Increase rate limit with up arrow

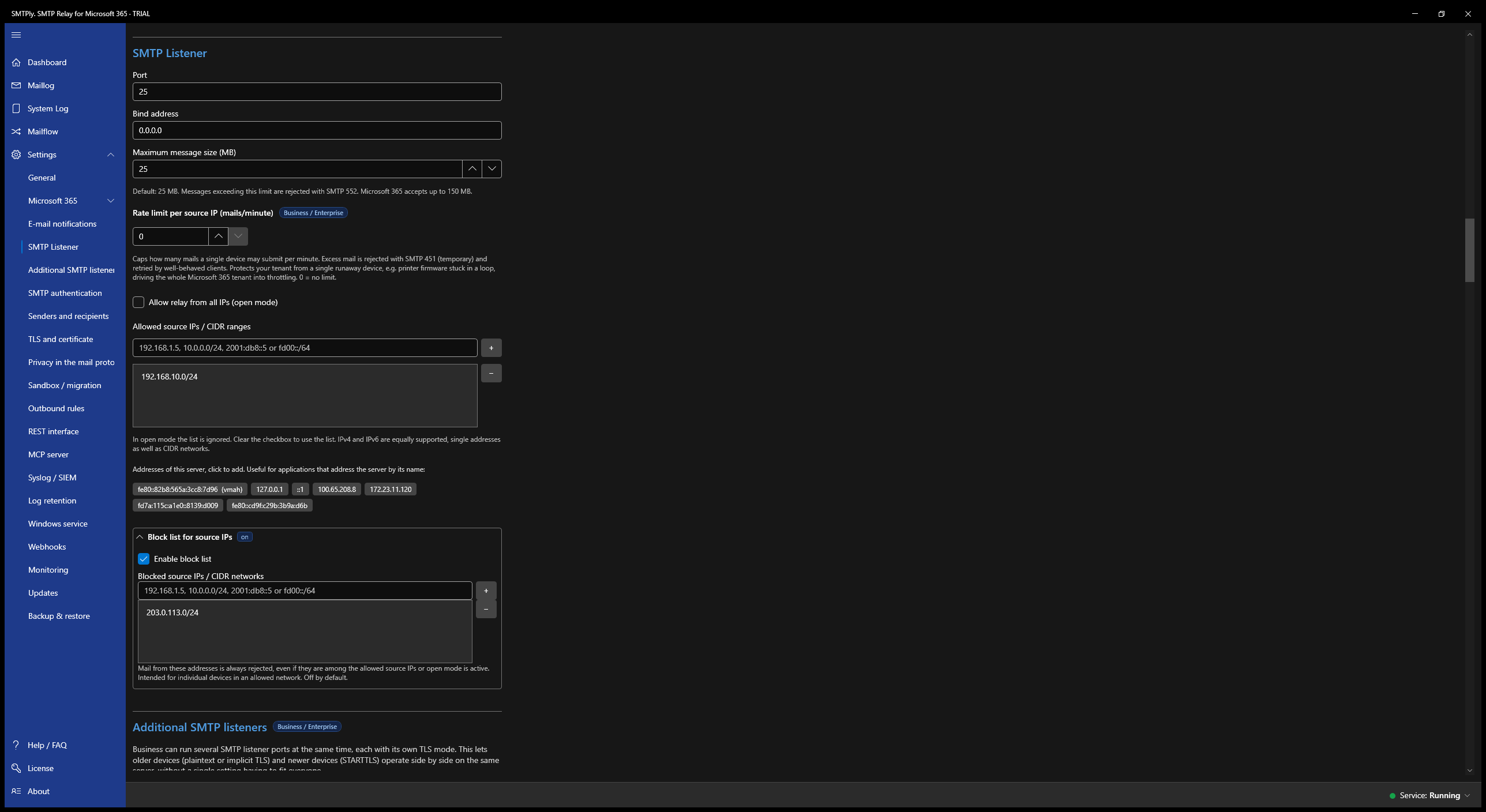218,236
